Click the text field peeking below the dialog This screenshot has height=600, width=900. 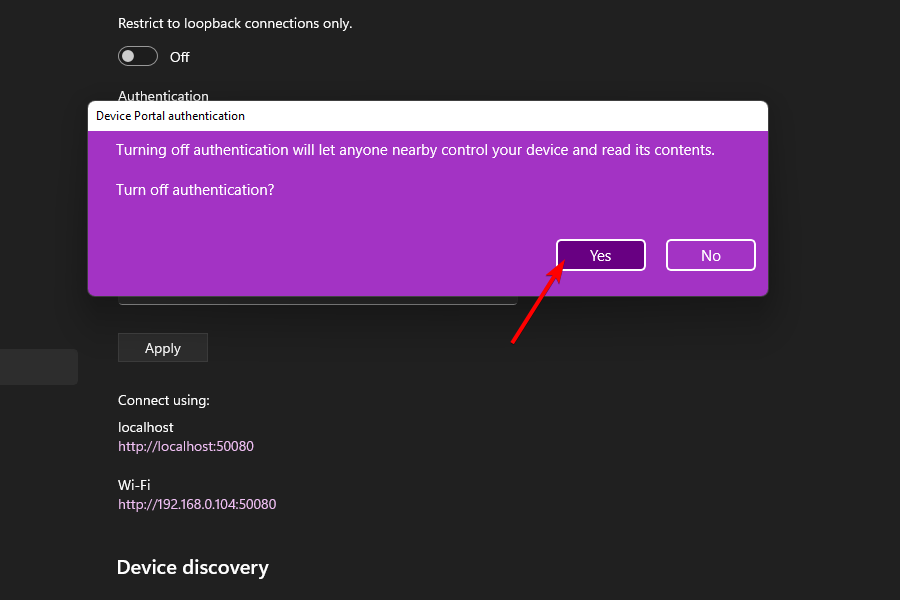(x=317, y=300)
